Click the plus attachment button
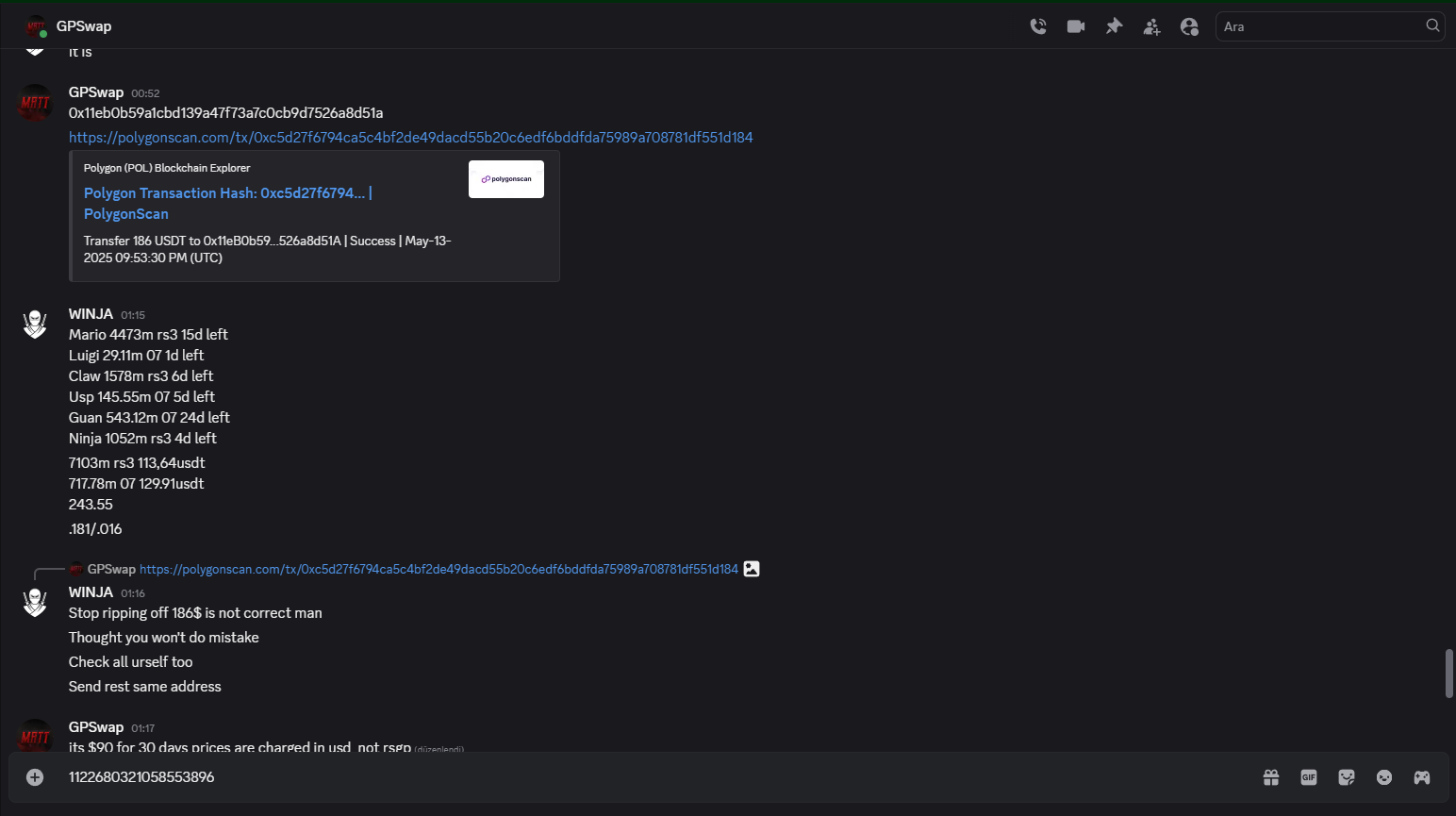The image size is (1456, 816). click(x=35, y=777)
